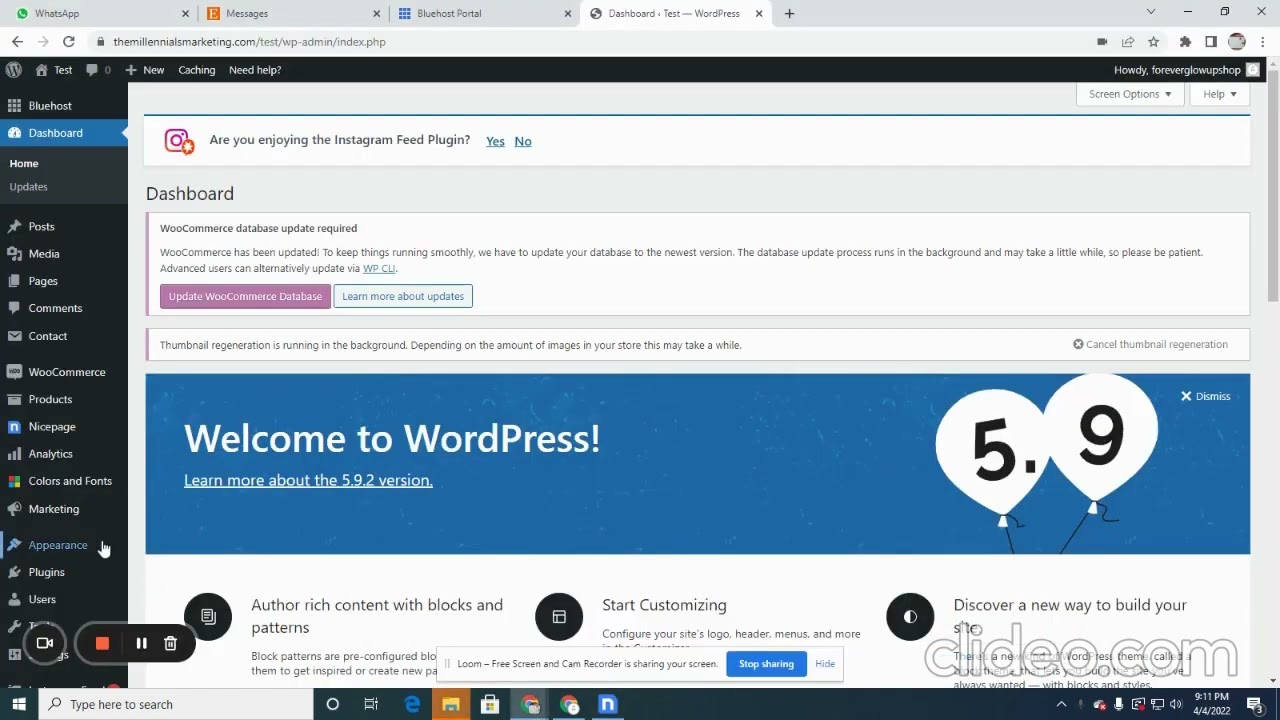Select Home under Dashboard
This screenshot has width=1280, height=720.
coord(24,164)
